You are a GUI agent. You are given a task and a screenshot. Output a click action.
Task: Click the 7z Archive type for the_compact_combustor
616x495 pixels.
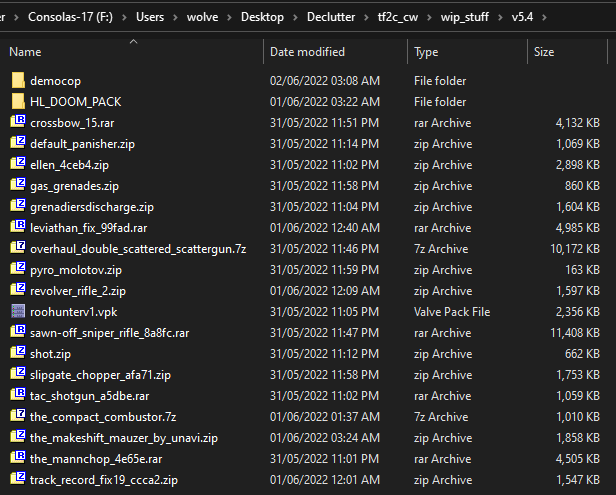pyautogui.click(x=441, y=417)
